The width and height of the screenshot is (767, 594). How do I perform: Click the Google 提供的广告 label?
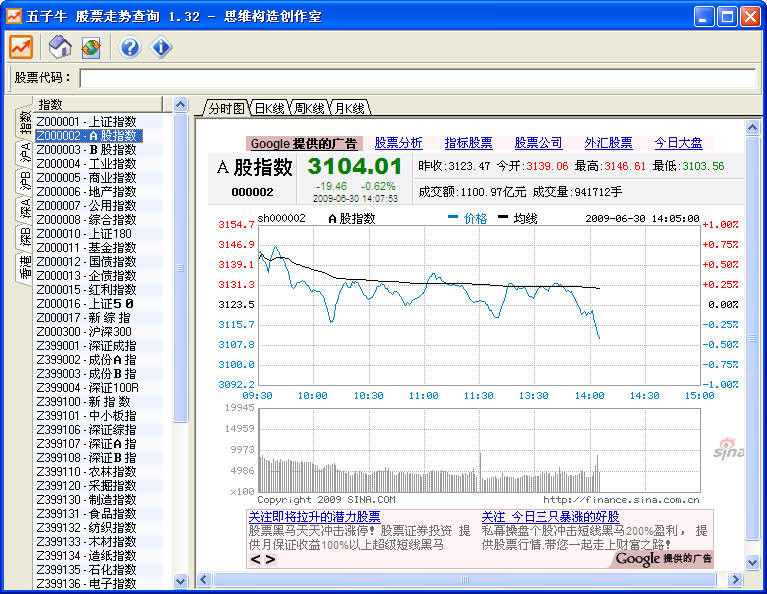click(304, 143)
